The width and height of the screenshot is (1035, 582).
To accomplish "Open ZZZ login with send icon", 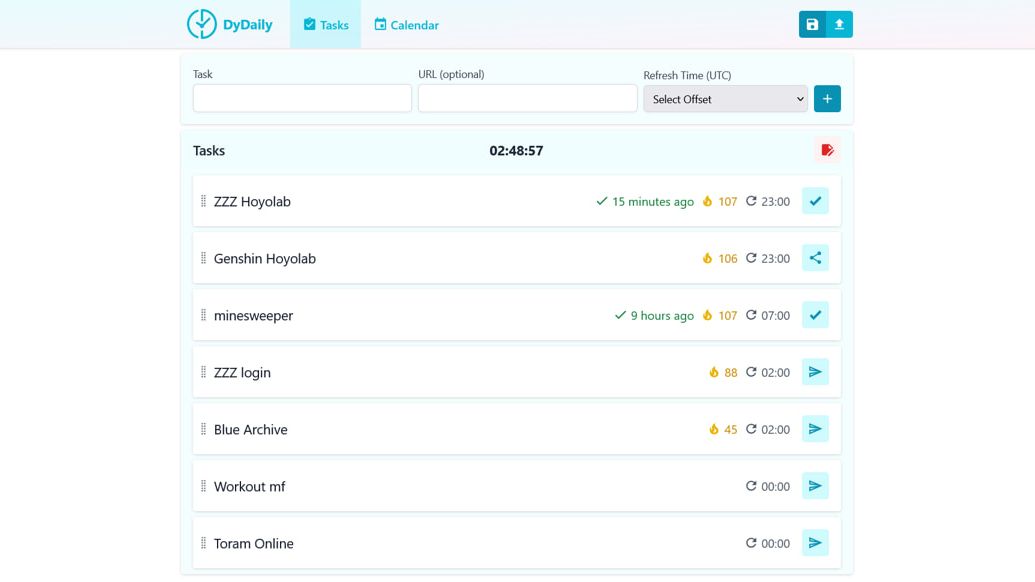I will (x=815, y=372).
